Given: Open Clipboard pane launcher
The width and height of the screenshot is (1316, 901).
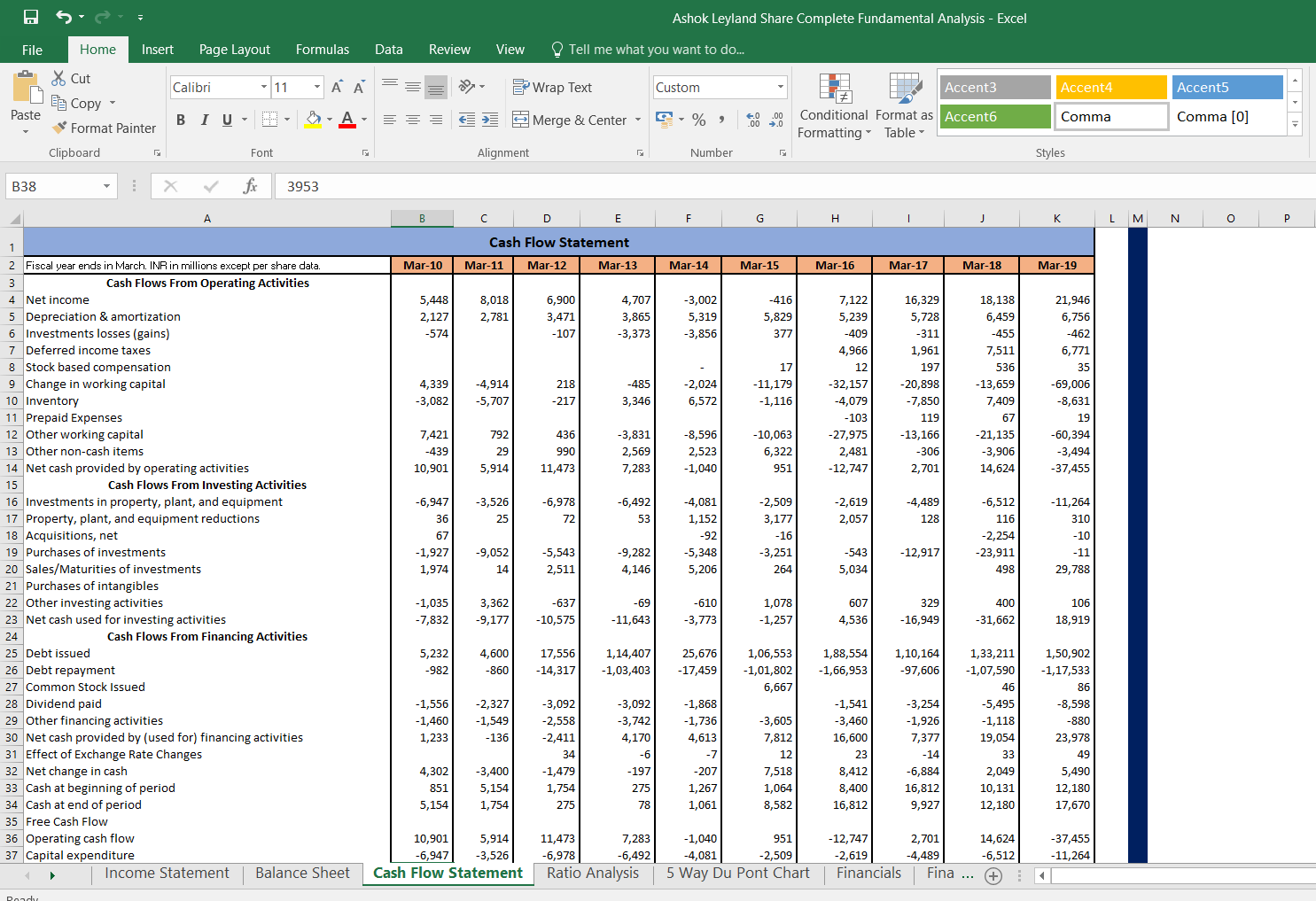Looking at the screenshot, I should pyautogui.click(x=157, y=153).
